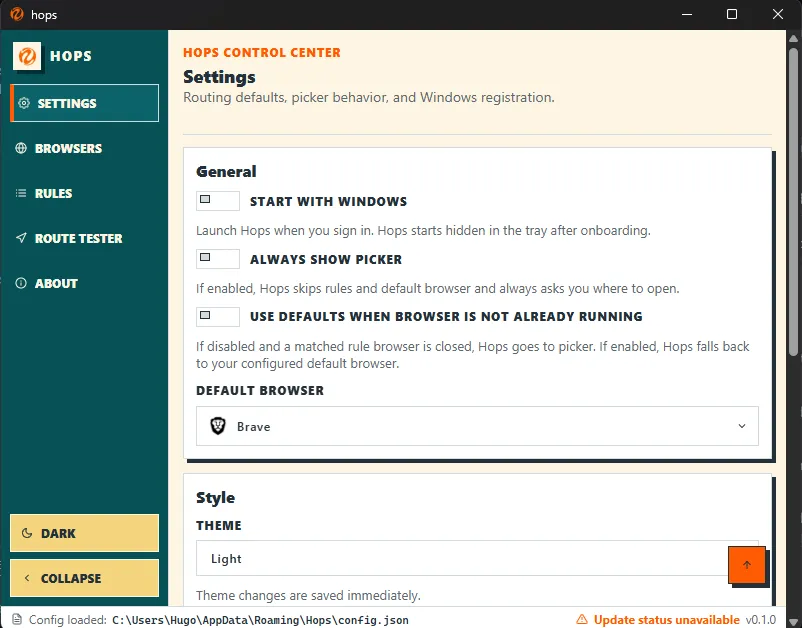Viewport: 802px width, 628px height.
Task: Click the Update status unavailable message
Action: pyautogui.click(x=666, y=620)
